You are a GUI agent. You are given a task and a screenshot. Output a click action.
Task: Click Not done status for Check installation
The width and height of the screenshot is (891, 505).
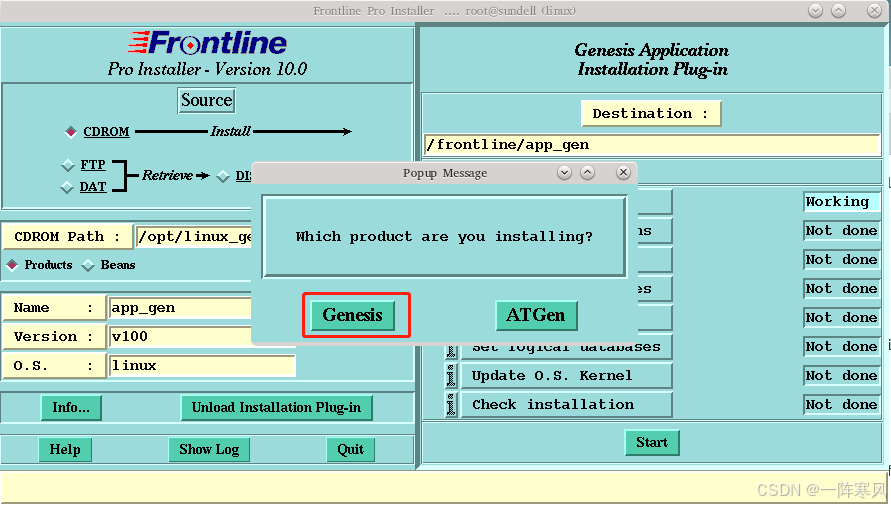(x=841, y=404)
